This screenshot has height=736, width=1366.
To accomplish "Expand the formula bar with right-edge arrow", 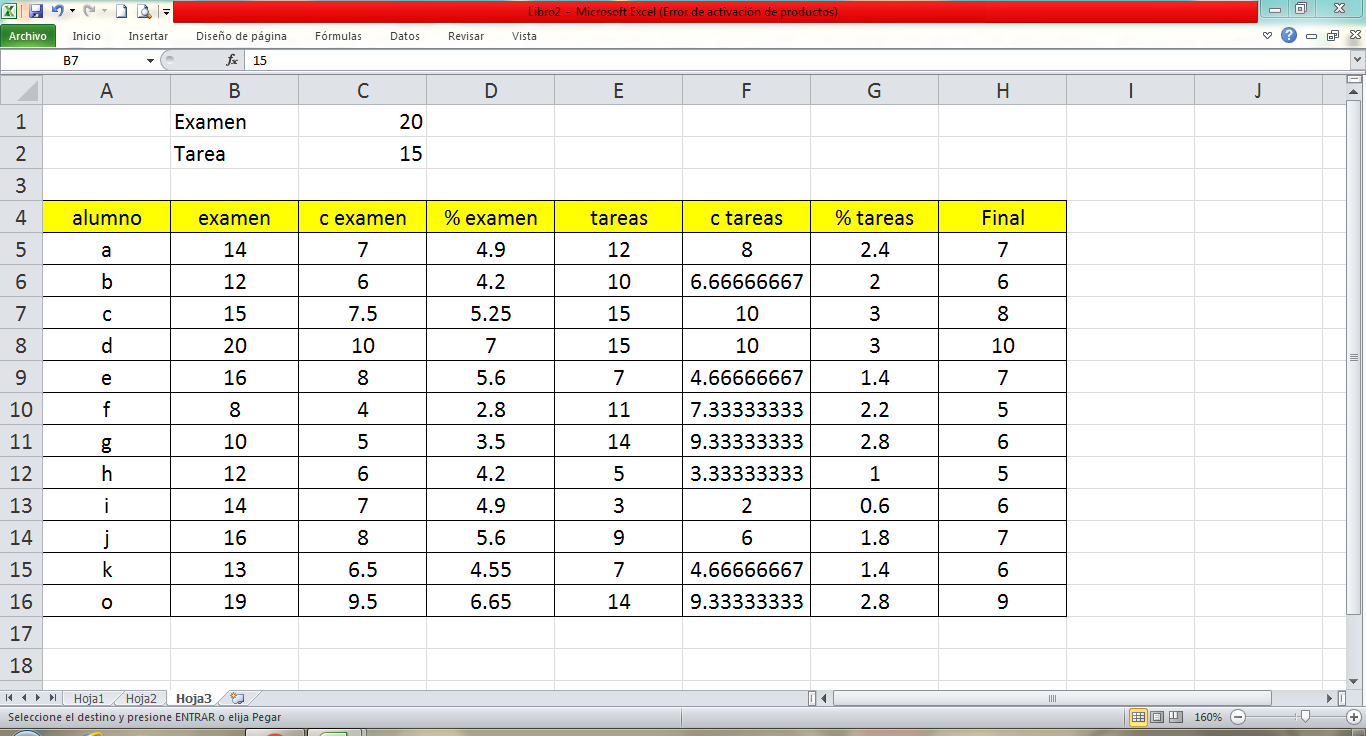I will tap(1357, 61).
